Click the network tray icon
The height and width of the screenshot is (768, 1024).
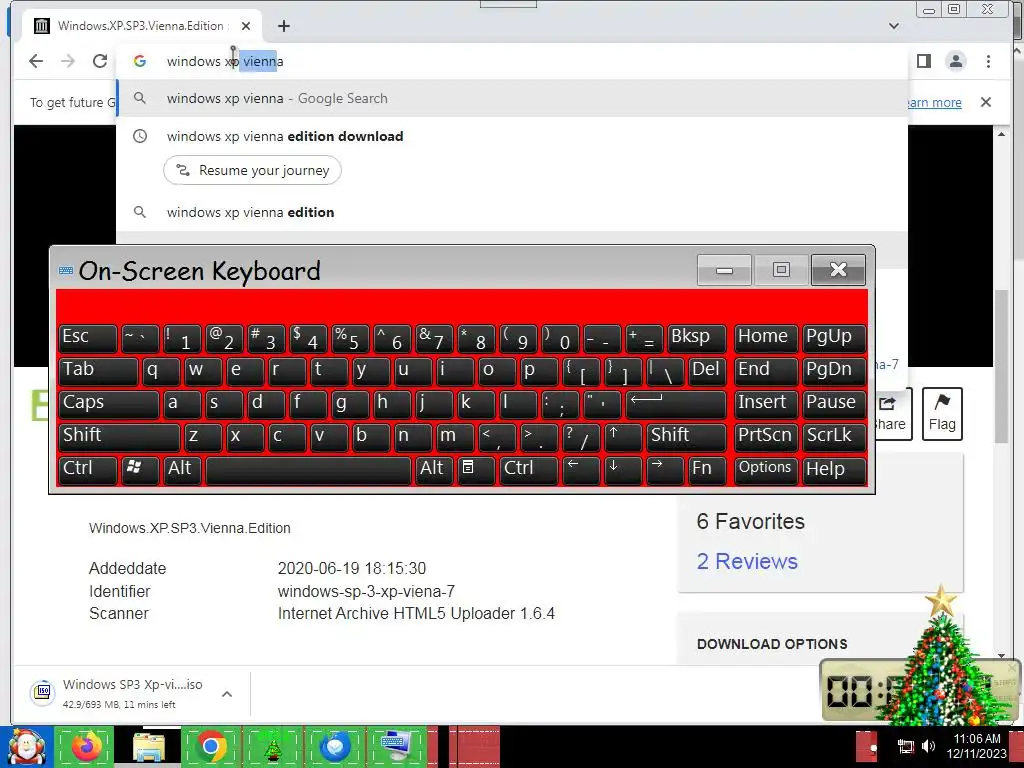(905, 746)
